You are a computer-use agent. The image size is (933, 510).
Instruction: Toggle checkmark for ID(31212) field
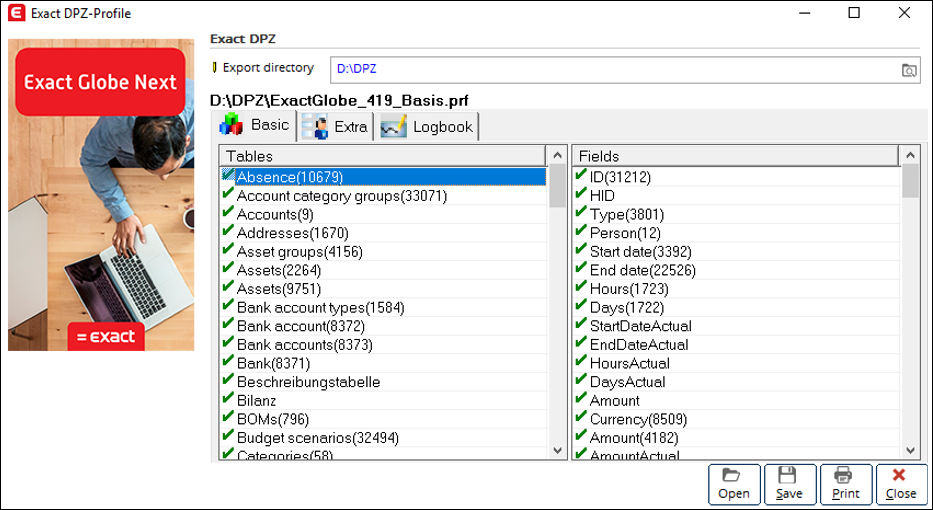(x=581, y=175)
